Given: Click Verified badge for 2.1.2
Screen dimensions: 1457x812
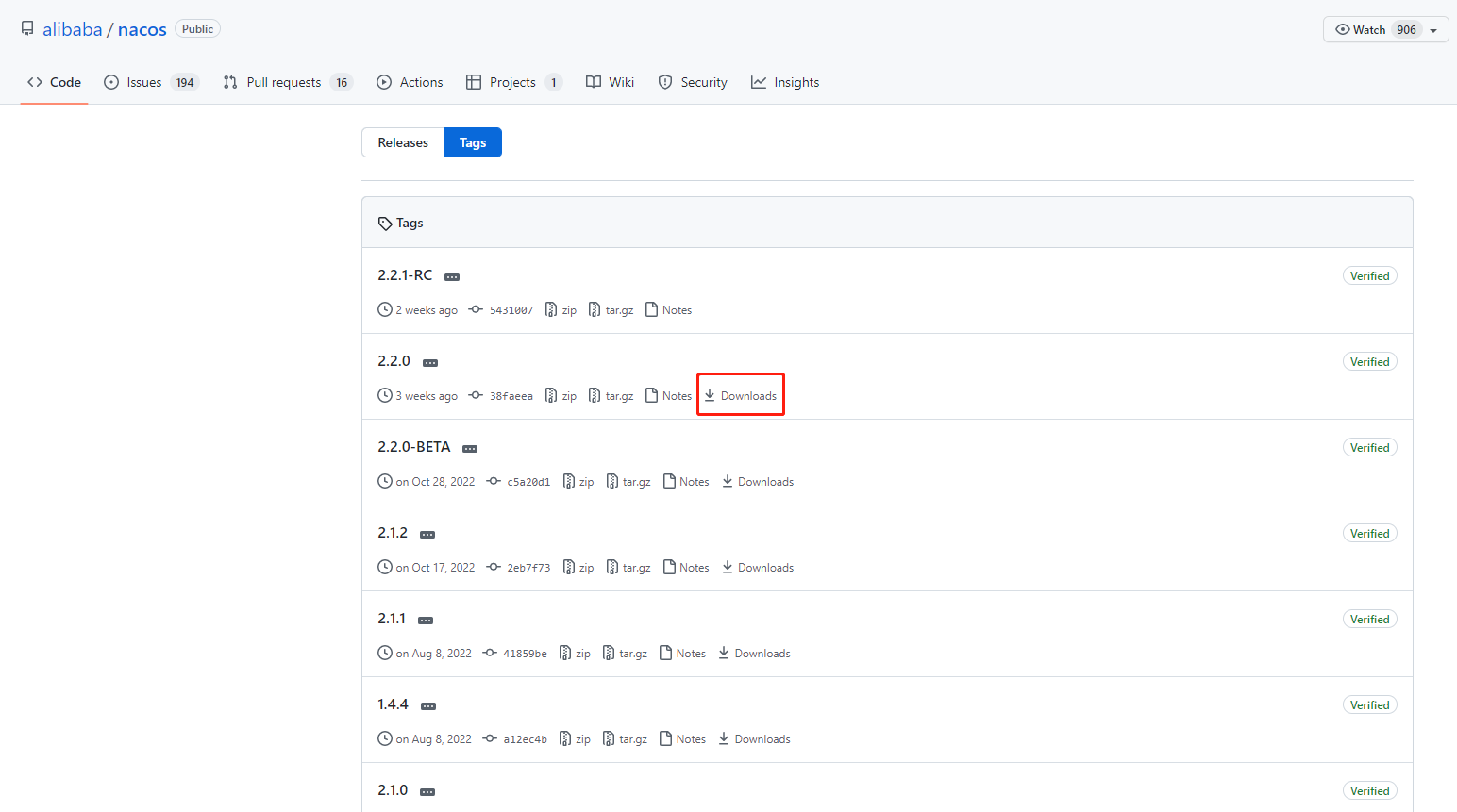Looking at the screenshot, I should click(1369, 534).
